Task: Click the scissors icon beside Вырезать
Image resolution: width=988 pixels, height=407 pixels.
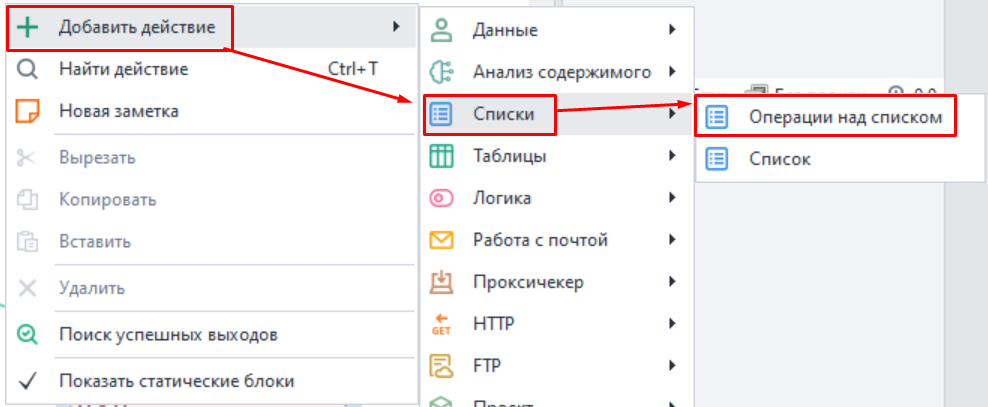Action: [27, 158]
